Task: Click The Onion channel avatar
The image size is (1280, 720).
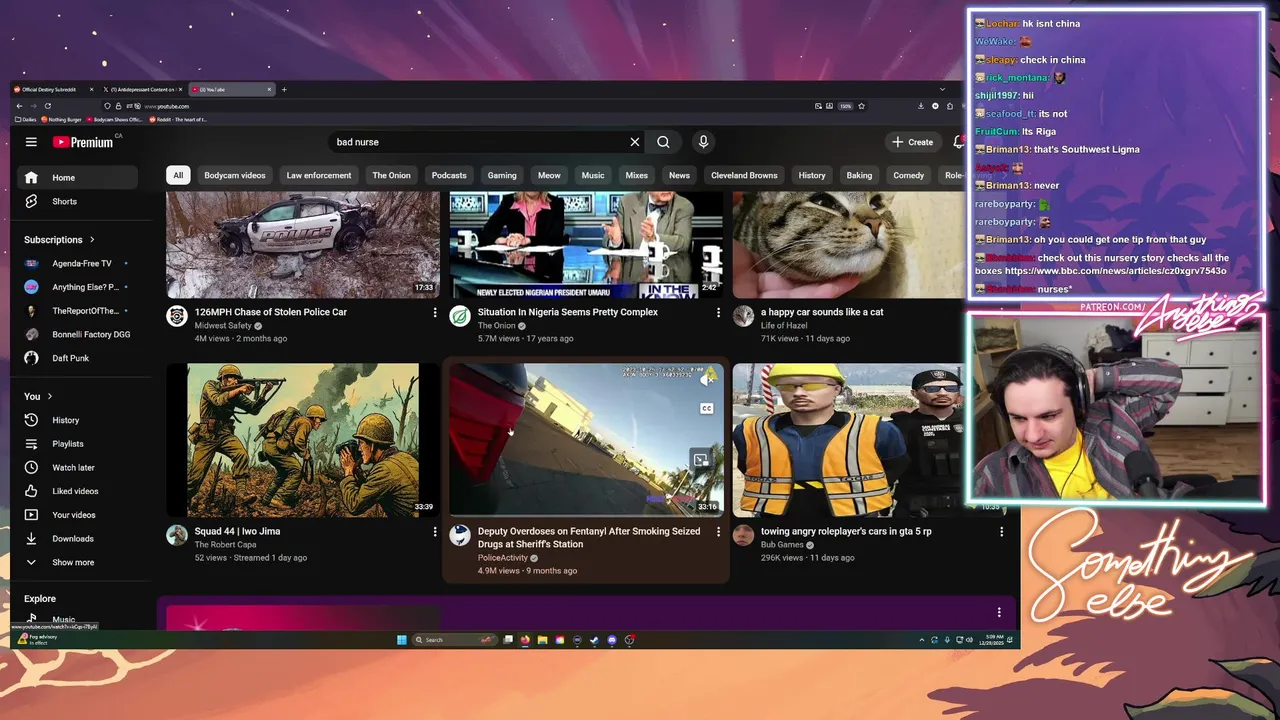Action: [x=460, y=317]
